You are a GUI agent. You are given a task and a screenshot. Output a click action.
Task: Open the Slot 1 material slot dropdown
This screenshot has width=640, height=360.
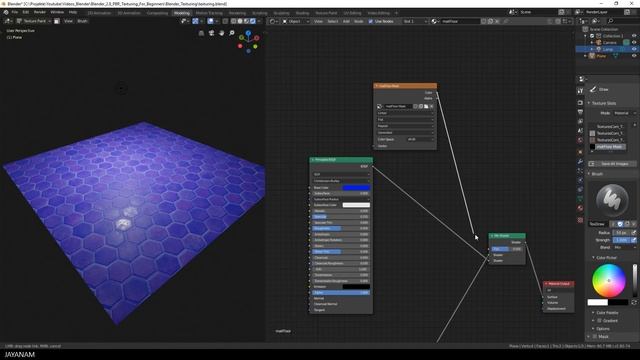pyautogui.click(x=415, y=21)
